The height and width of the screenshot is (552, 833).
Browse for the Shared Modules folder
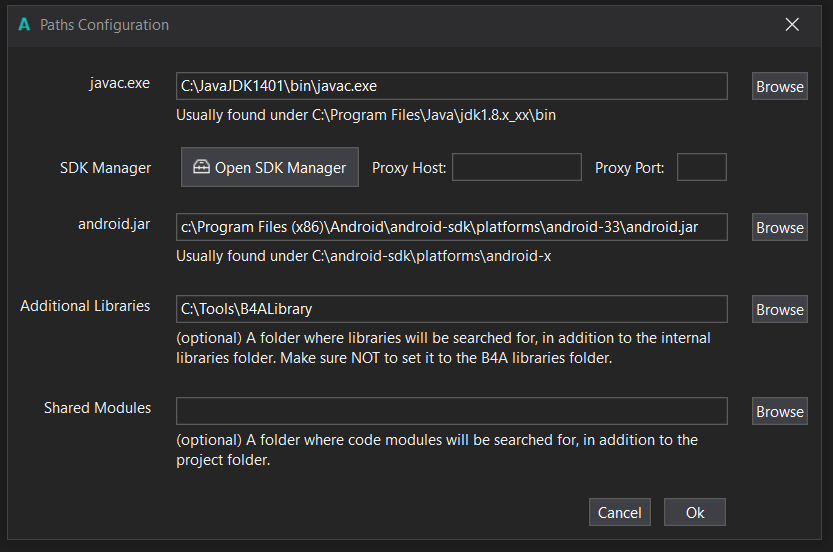(779, 412)
